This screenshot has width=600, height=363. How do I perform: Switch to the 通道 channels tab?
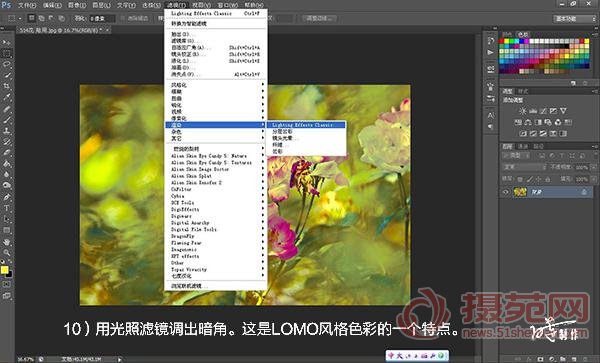coord(523,146)
